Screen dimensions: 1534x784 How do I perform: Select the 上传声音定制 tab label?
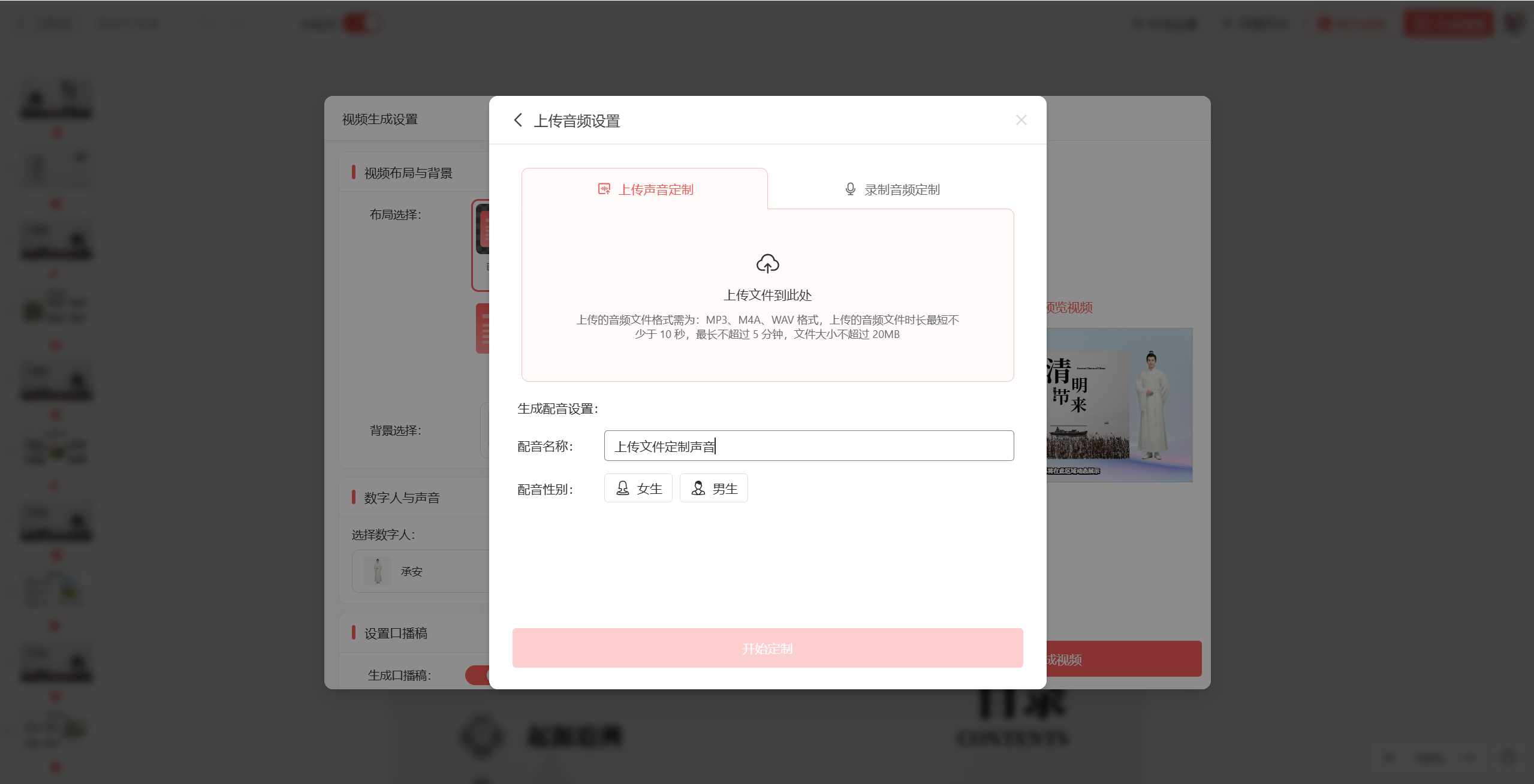[x=656, y=190]
